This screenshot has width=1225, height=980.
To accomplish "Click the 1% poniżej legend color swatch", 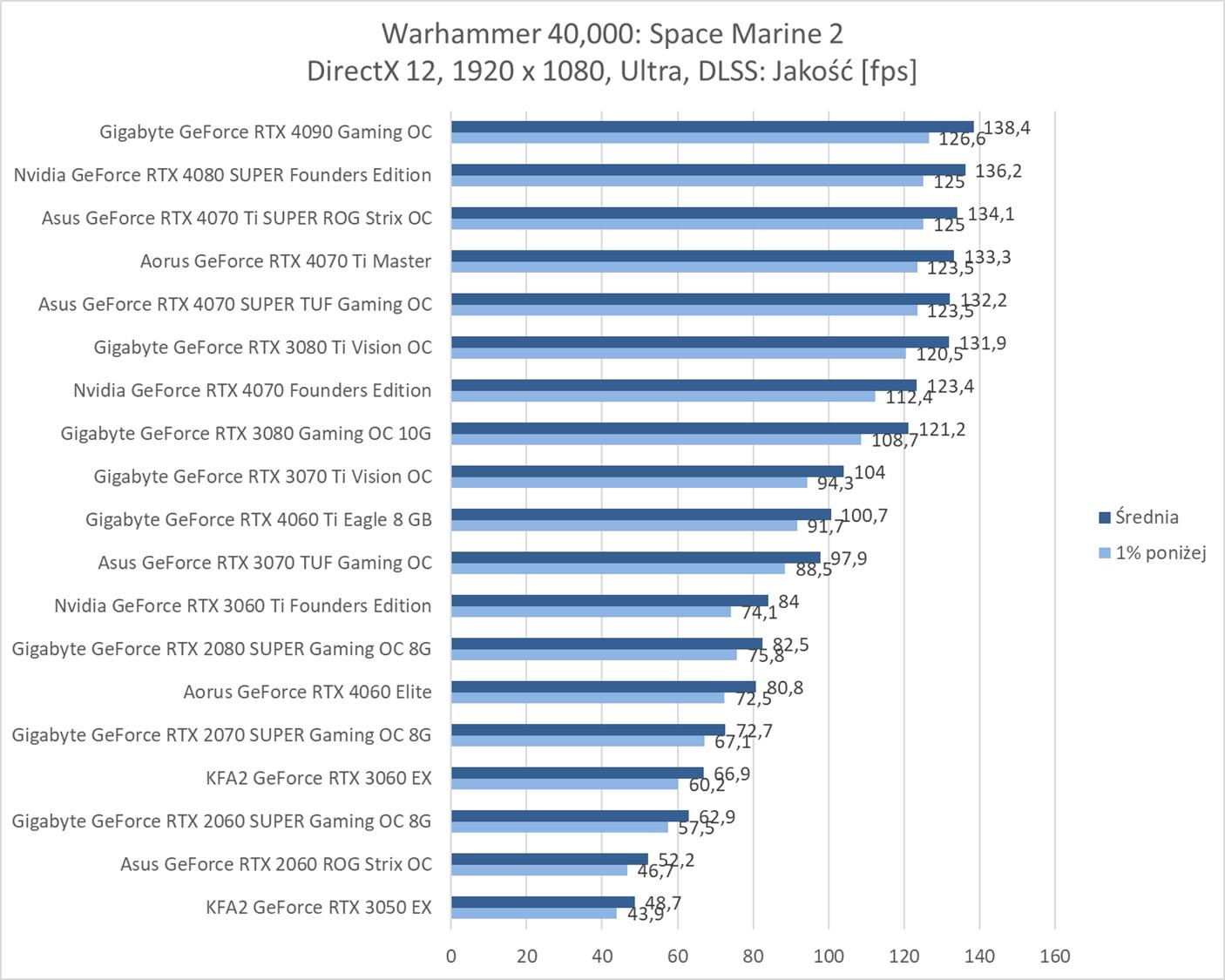I will (x=1105, y=553).
